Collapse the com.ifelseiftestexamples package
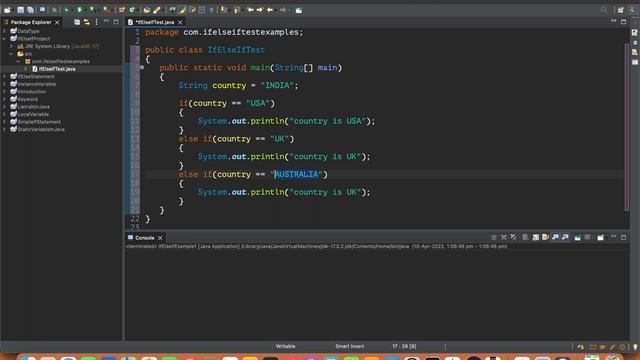The image size is (640, 360). 18,61
